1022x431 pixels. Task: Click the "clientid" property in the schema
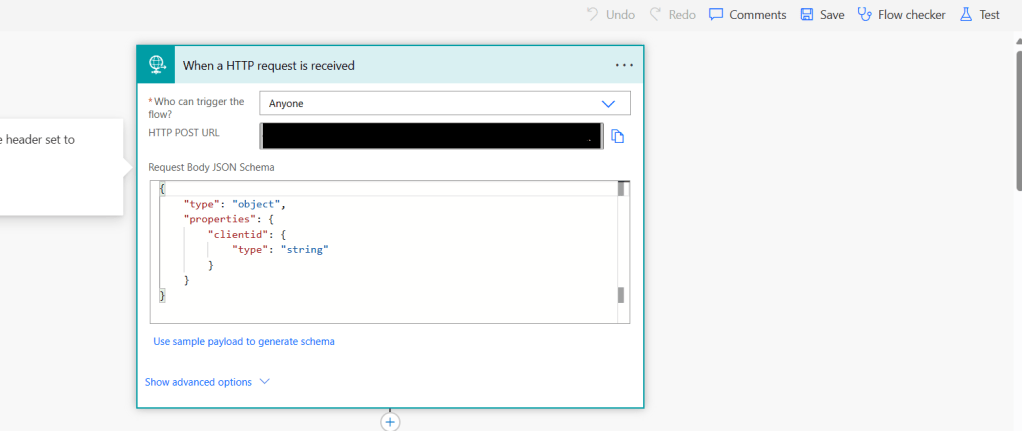tap(232, 234)
